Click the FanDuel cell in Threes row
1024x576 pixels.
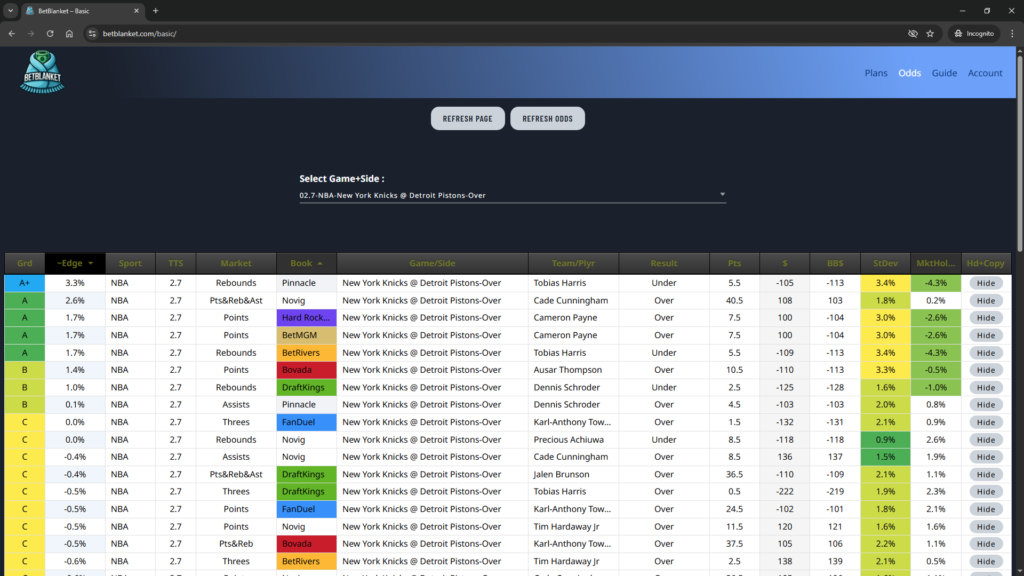point(306,422)
